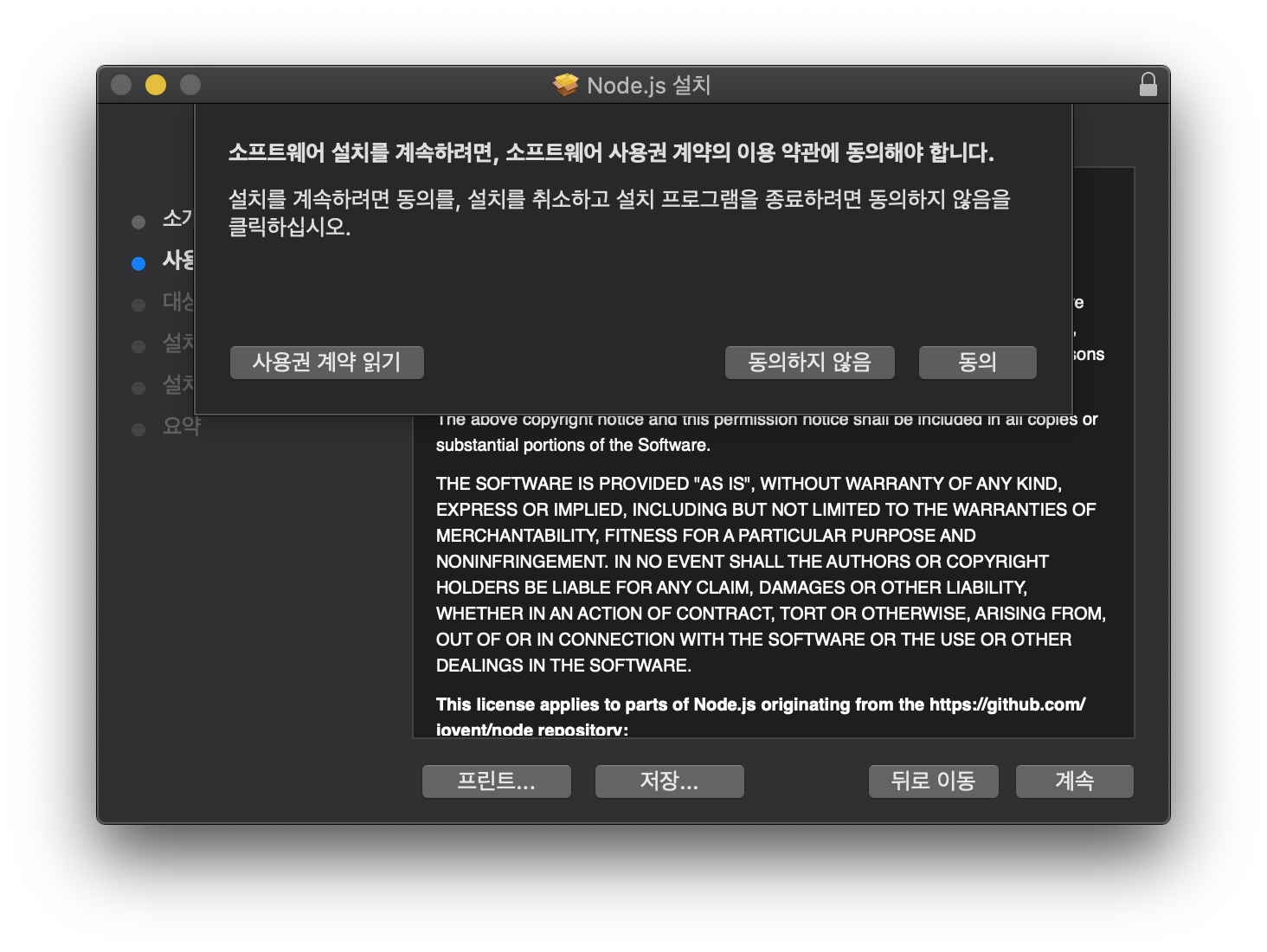Click the active blue step bullet
Screen dimensions: 1267x952
click(138, 264)
